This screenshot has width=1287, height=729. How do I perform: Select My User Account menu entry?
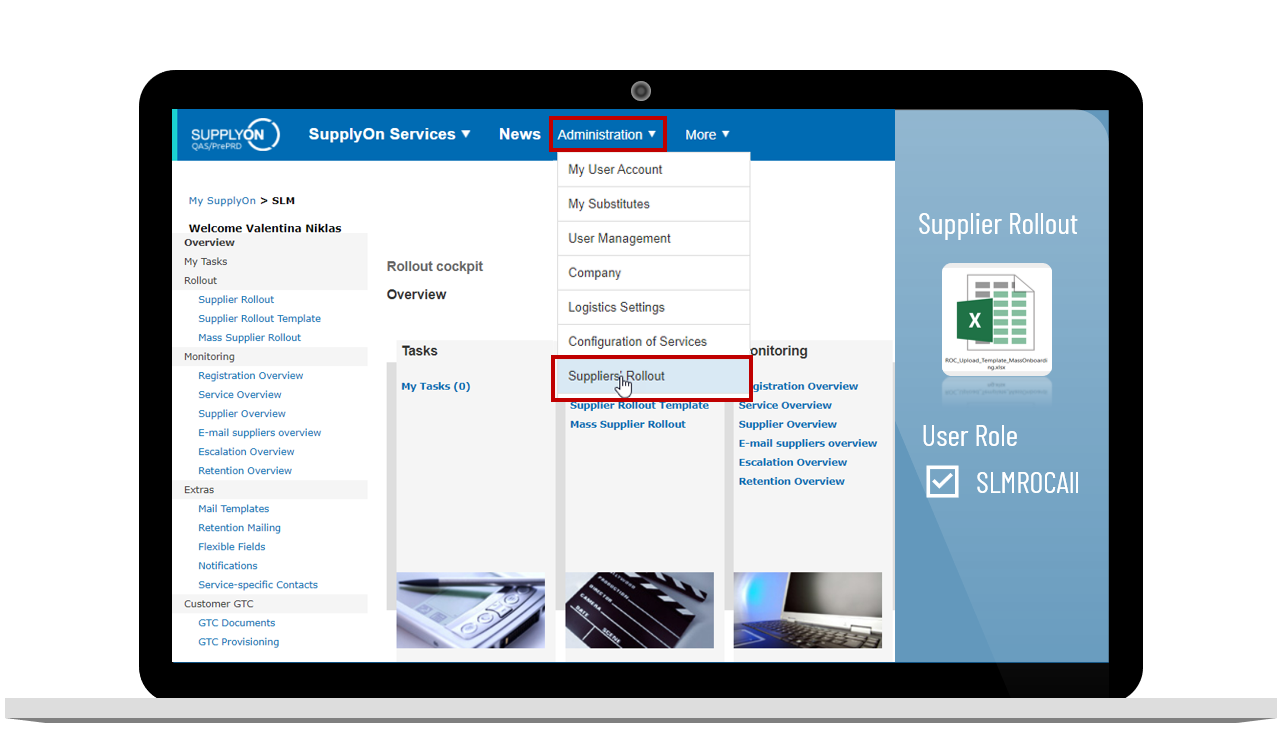[653, 170]
